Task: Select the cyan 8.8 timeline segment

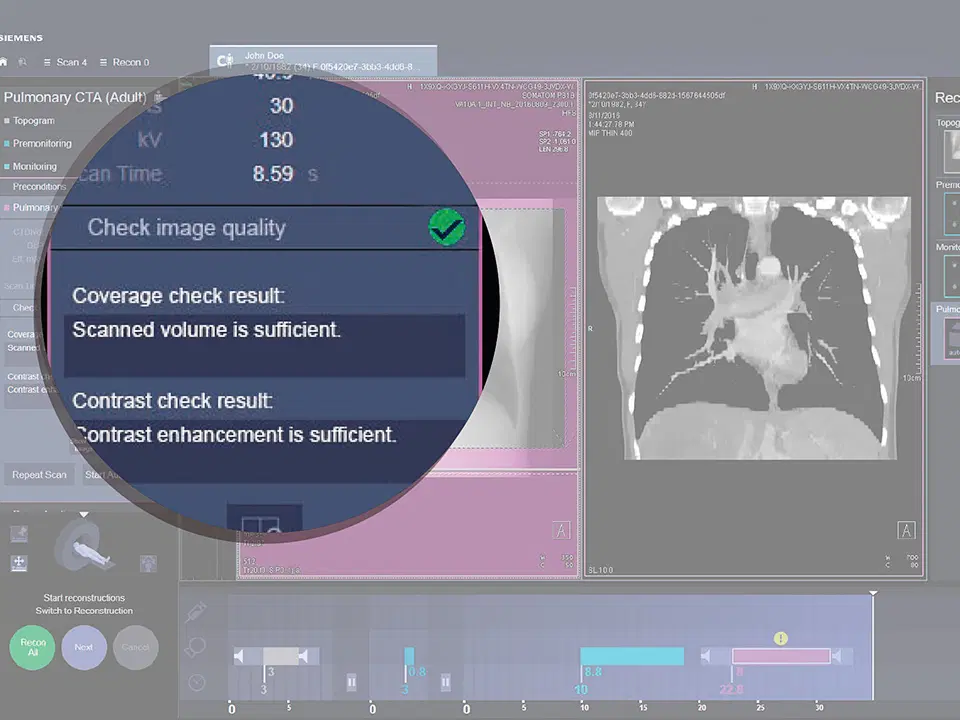Action: click(632, 656)
